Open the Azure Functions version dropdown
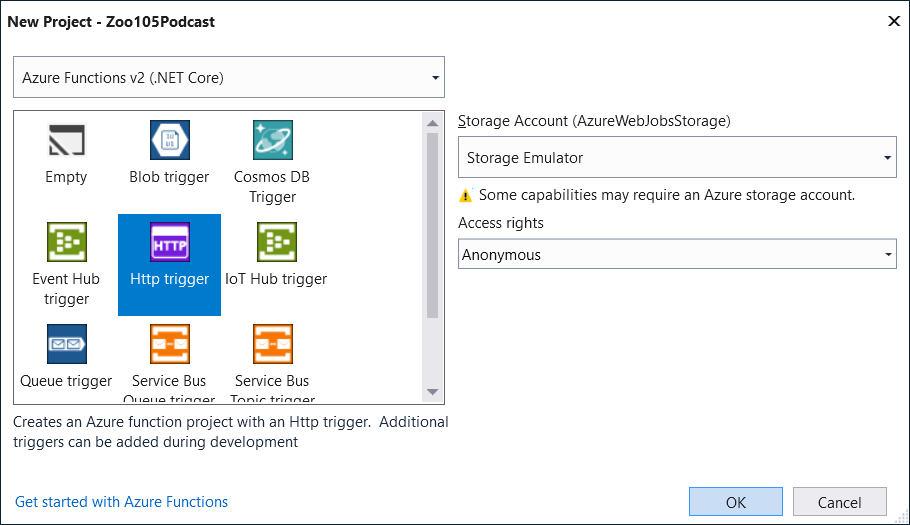 tap(229, 77)
